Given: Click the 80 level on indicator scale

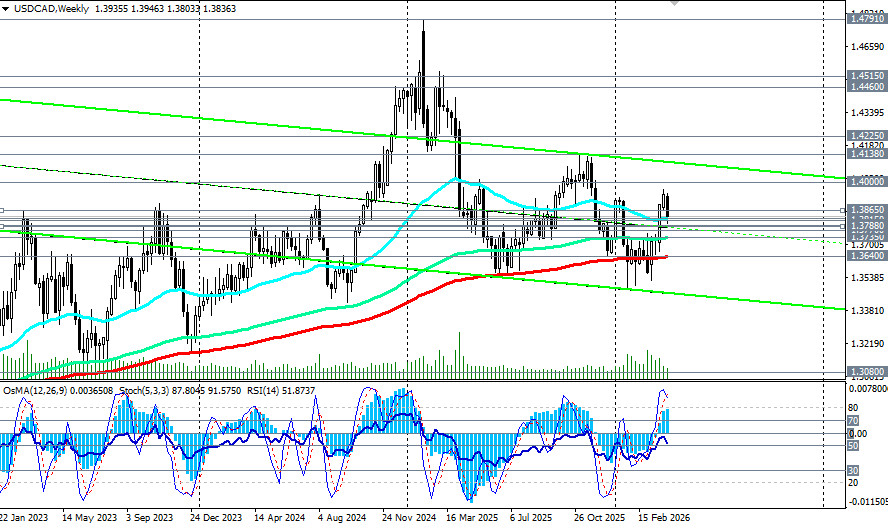Looking at the screenshot, I should [x=853, y=407].
